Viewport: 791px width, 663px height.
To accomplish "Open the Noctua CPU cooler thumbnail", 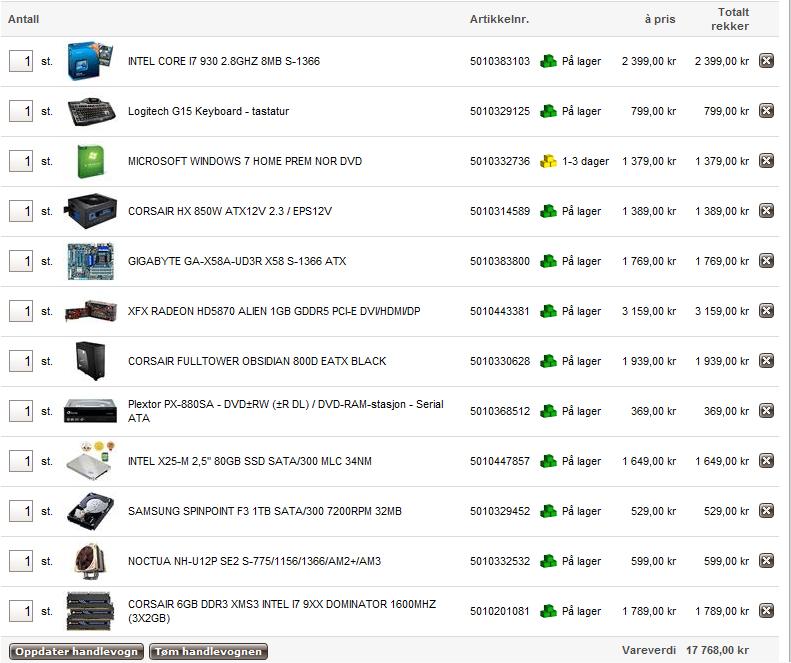I will [x=90, y=561].
